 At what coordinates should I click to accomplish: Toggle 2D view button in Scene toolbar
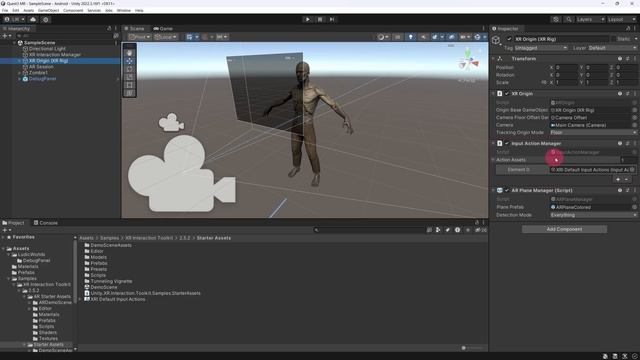398,37
